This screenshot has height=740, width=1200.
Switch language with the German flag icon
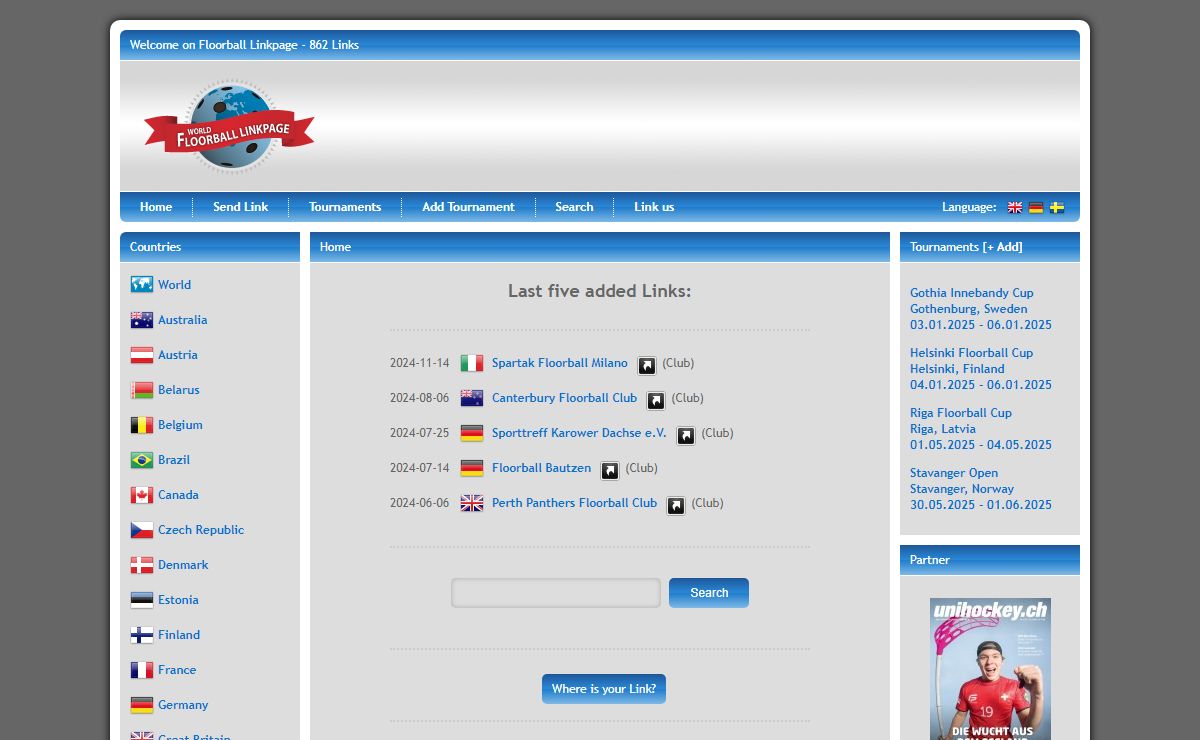(1036, 207)
